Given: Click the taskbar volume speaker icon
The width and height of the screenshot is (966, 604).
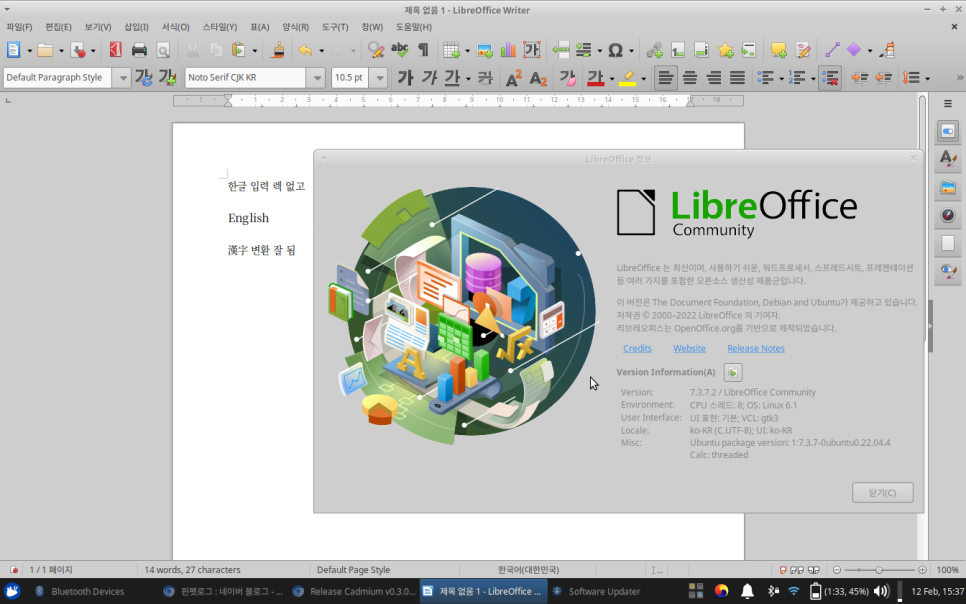Looking at the screenshot, I should [x=881, y=591].
